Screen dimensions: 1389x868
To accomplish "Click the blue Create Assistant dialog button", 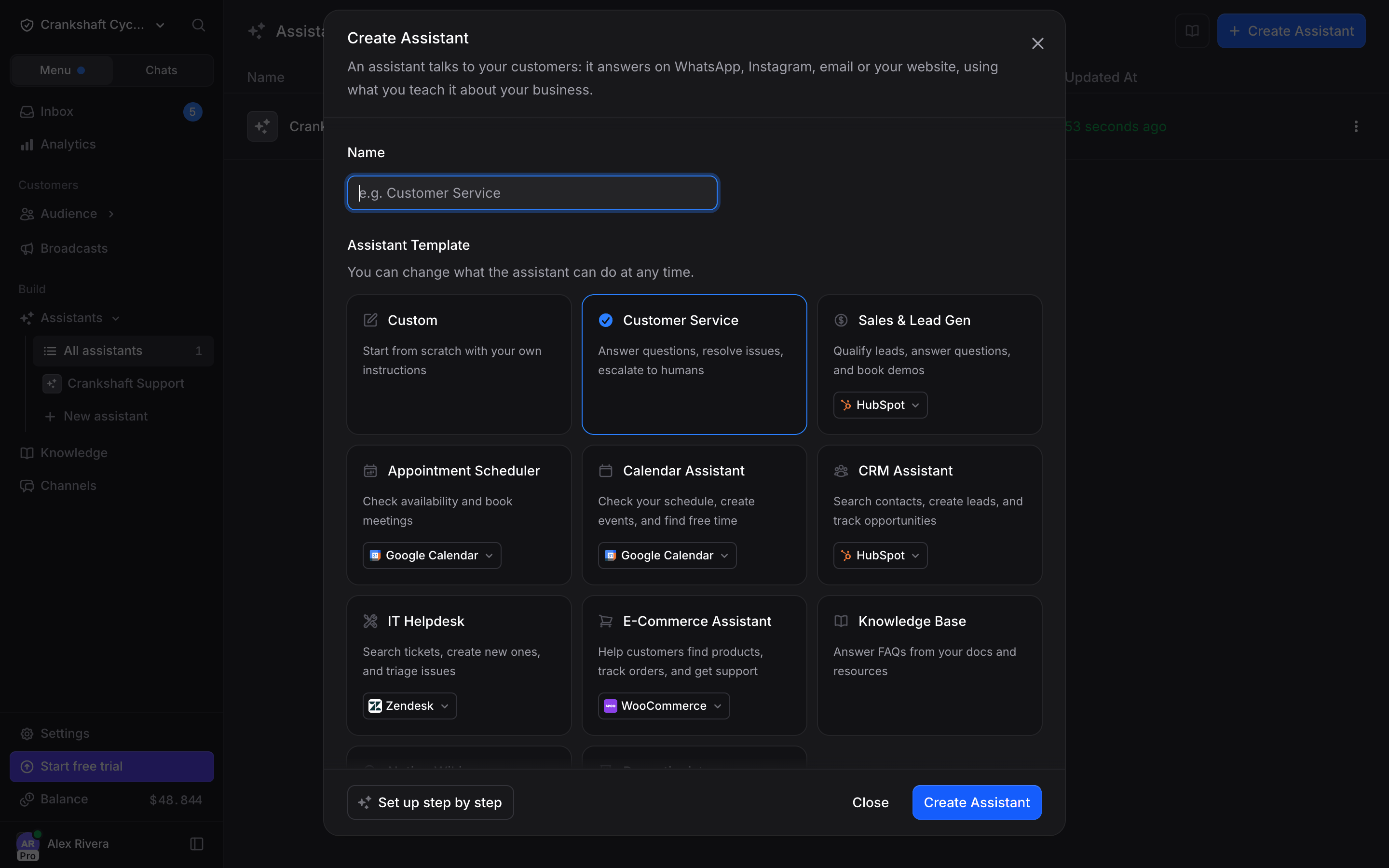I will point(977,802).
